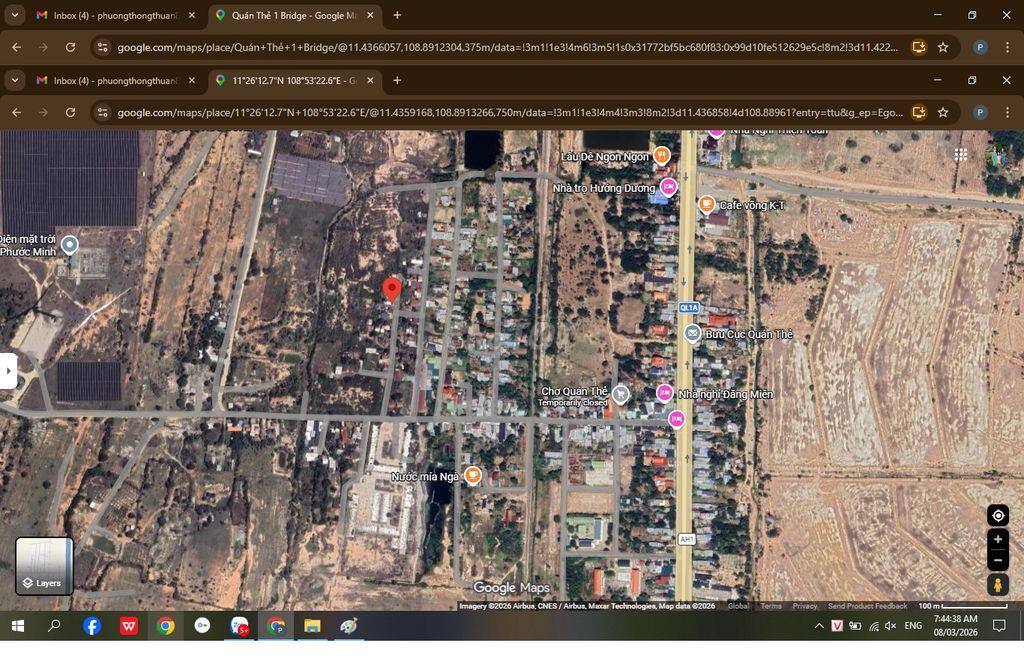Screen dimensions: 1024x670
Task: Bookmark the page with star in back window
Action: [x=943, y=47]
